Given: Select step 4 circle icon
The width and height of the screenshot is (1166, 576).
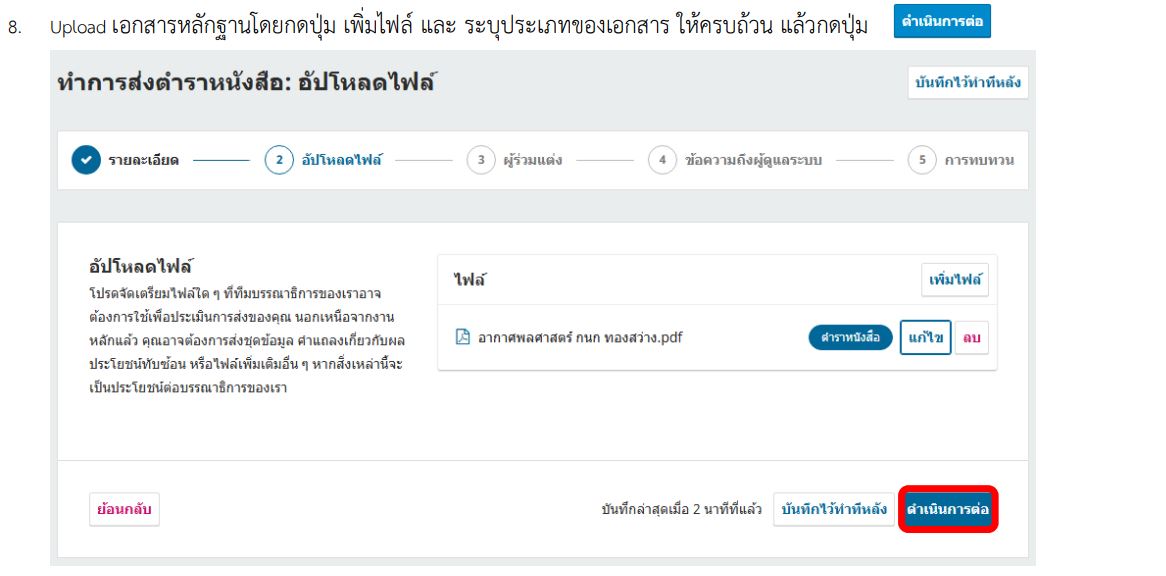Looking at the screenshot, I should [662, 160].
